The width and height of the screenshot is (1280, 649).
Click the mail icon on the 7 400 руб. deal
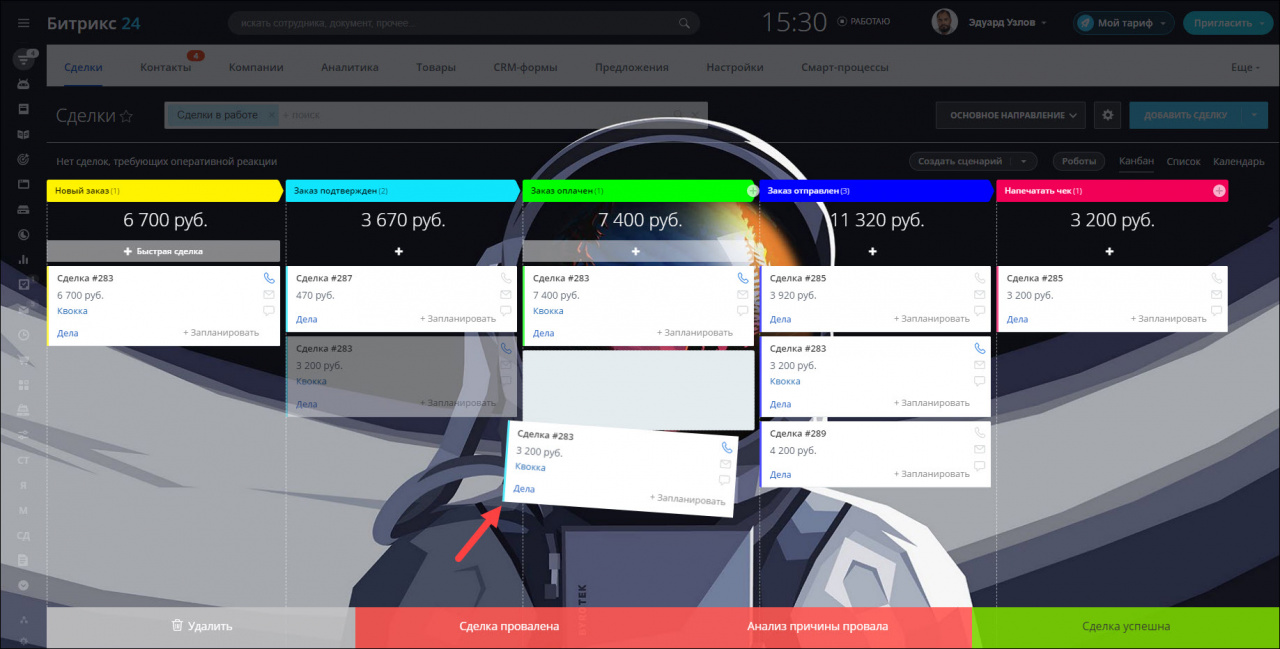click(x=742, y=295)
